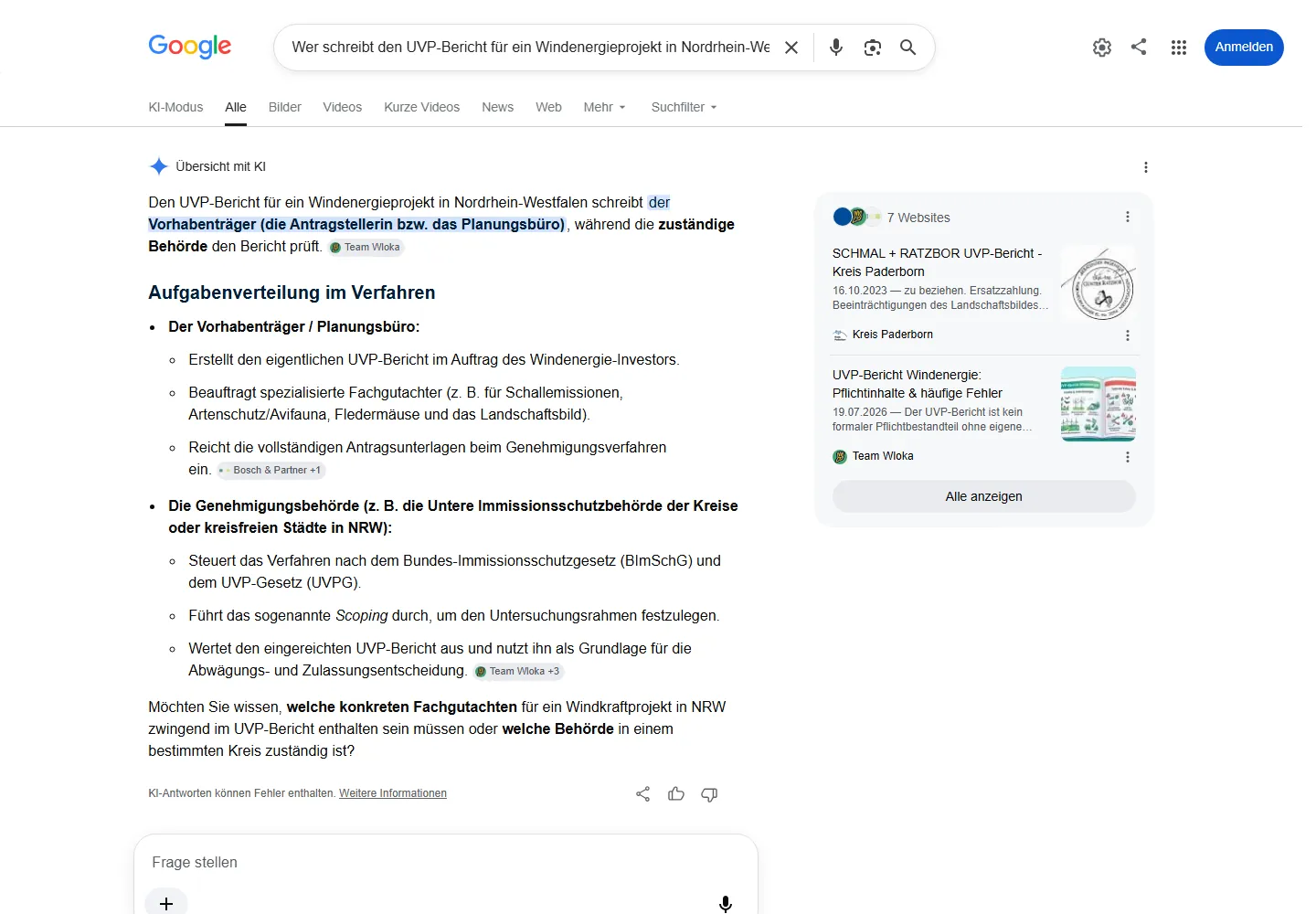Focus the Frage stellen input field
The width and height of the screenshot is (1316, 914).
(446, 862)
